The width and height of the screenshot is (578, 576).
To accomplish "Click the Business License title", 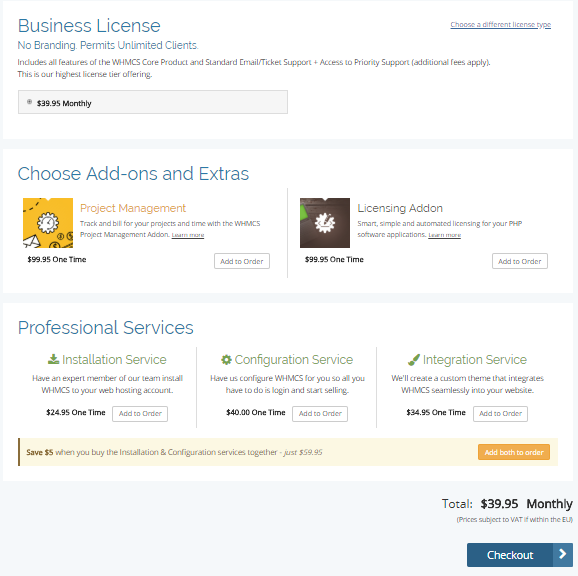I will pos(89,26).
